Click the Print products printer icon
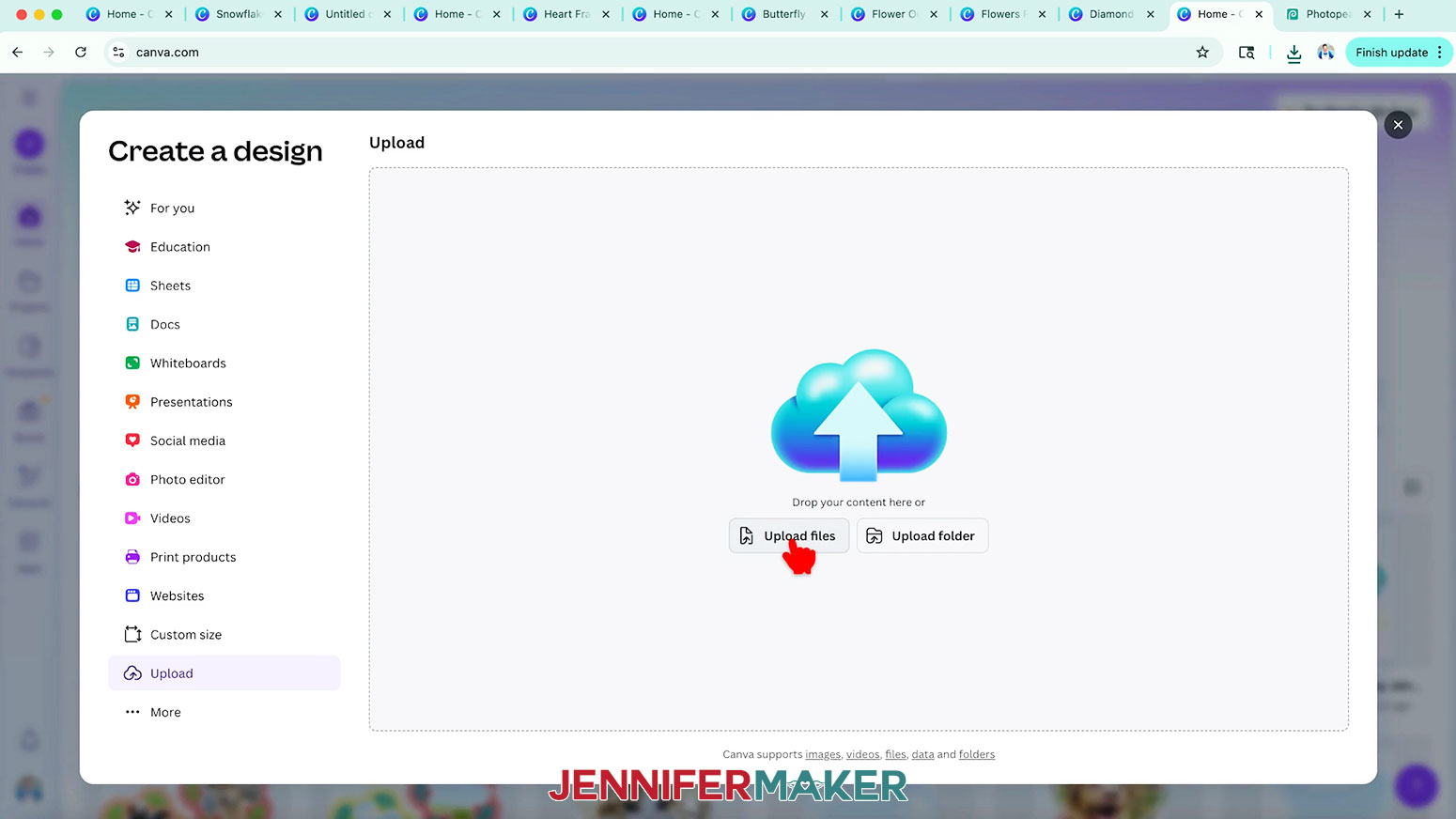 coord(132,557)
